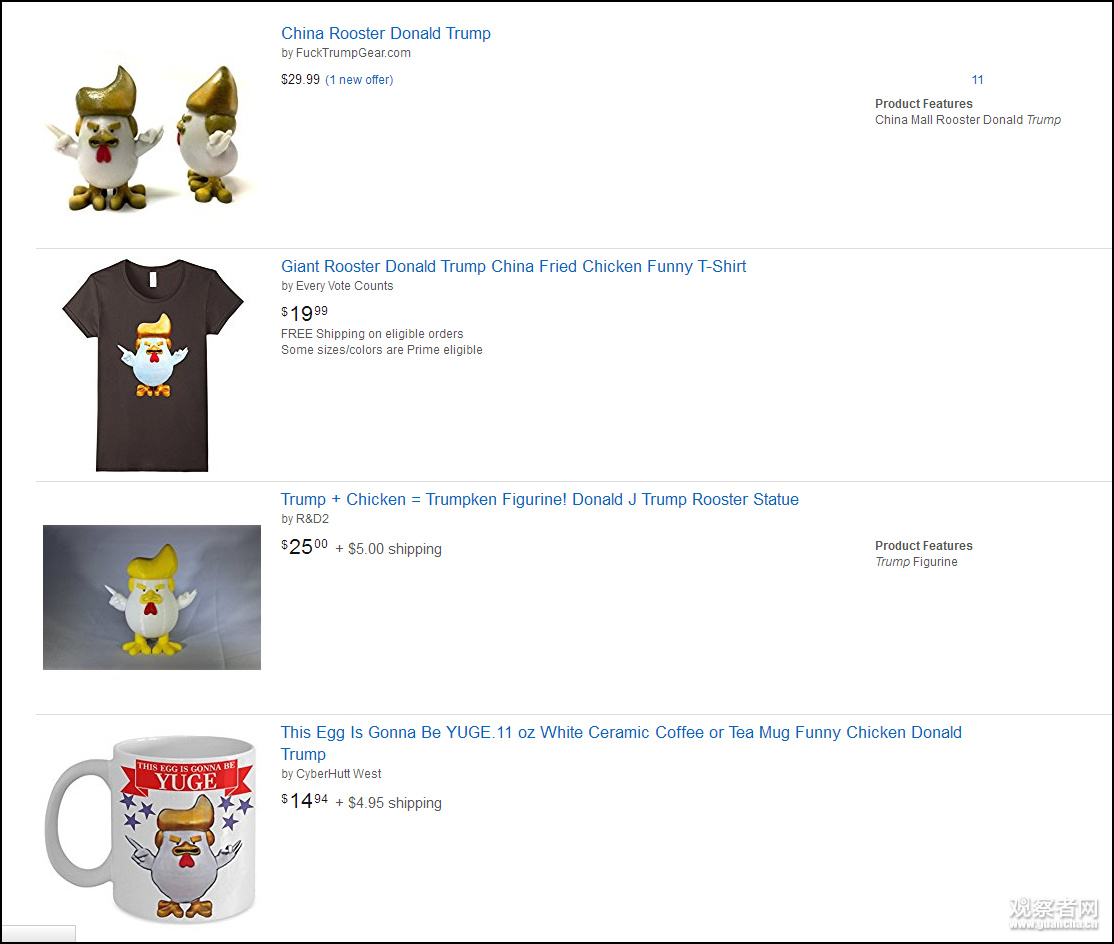The height and width of the screenshot is (944, 1114).
Task: Open the "1 new offer" link
Action: (x=359, y=80)
